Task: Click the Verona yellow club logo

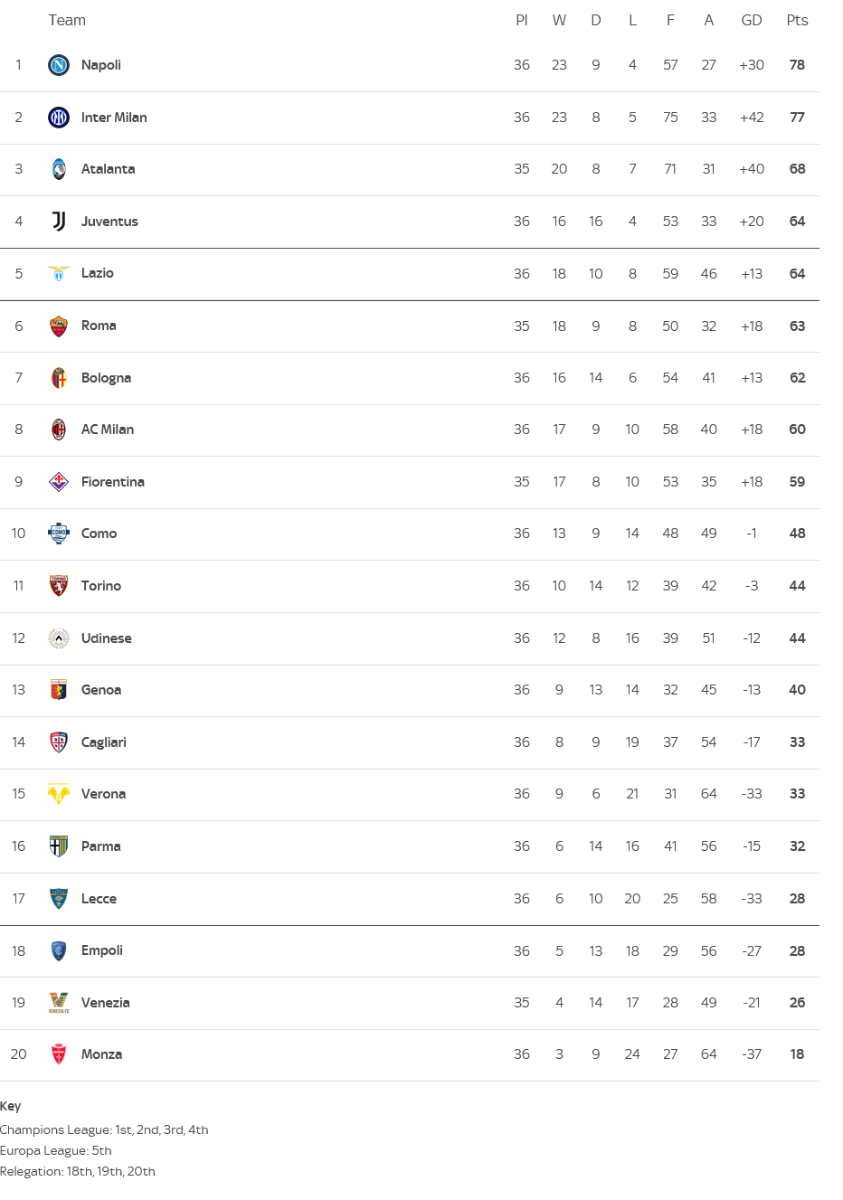Action: coord(59,794)
